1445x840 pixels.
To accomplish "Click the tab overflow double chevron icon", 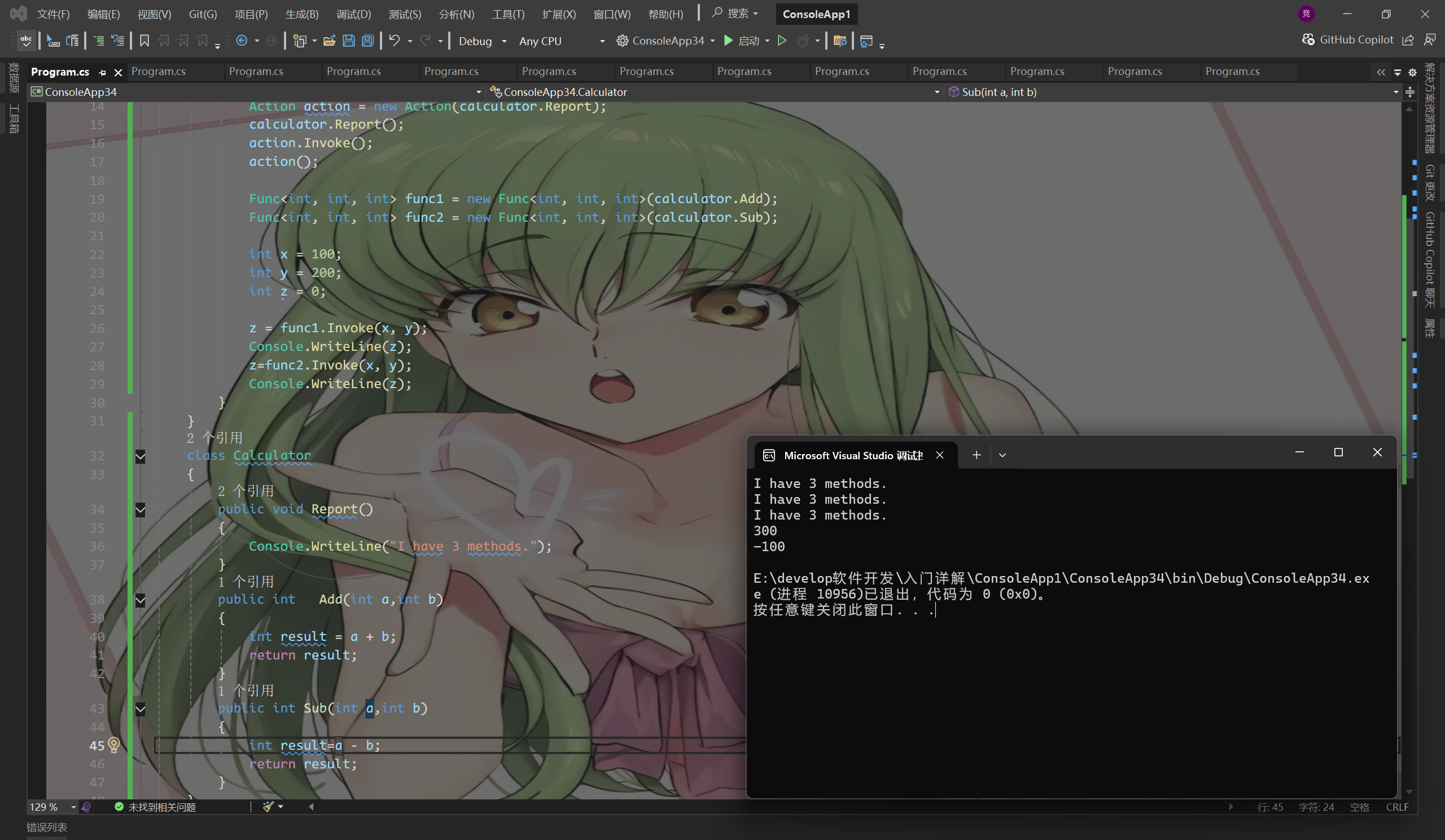I will click(x=1381, y=72).
